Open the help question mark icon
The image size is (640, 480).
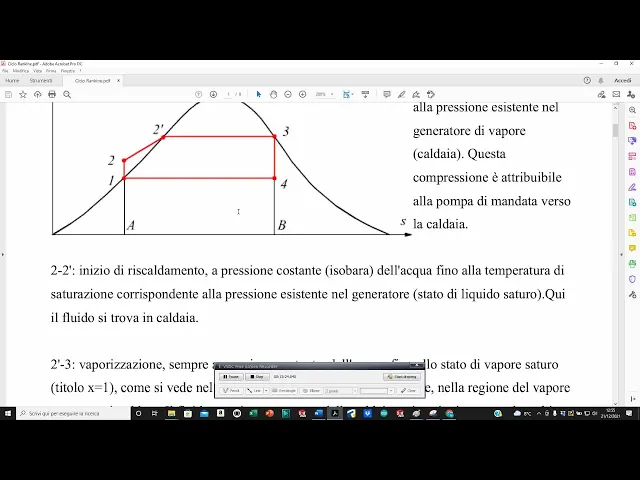point(587,80)
